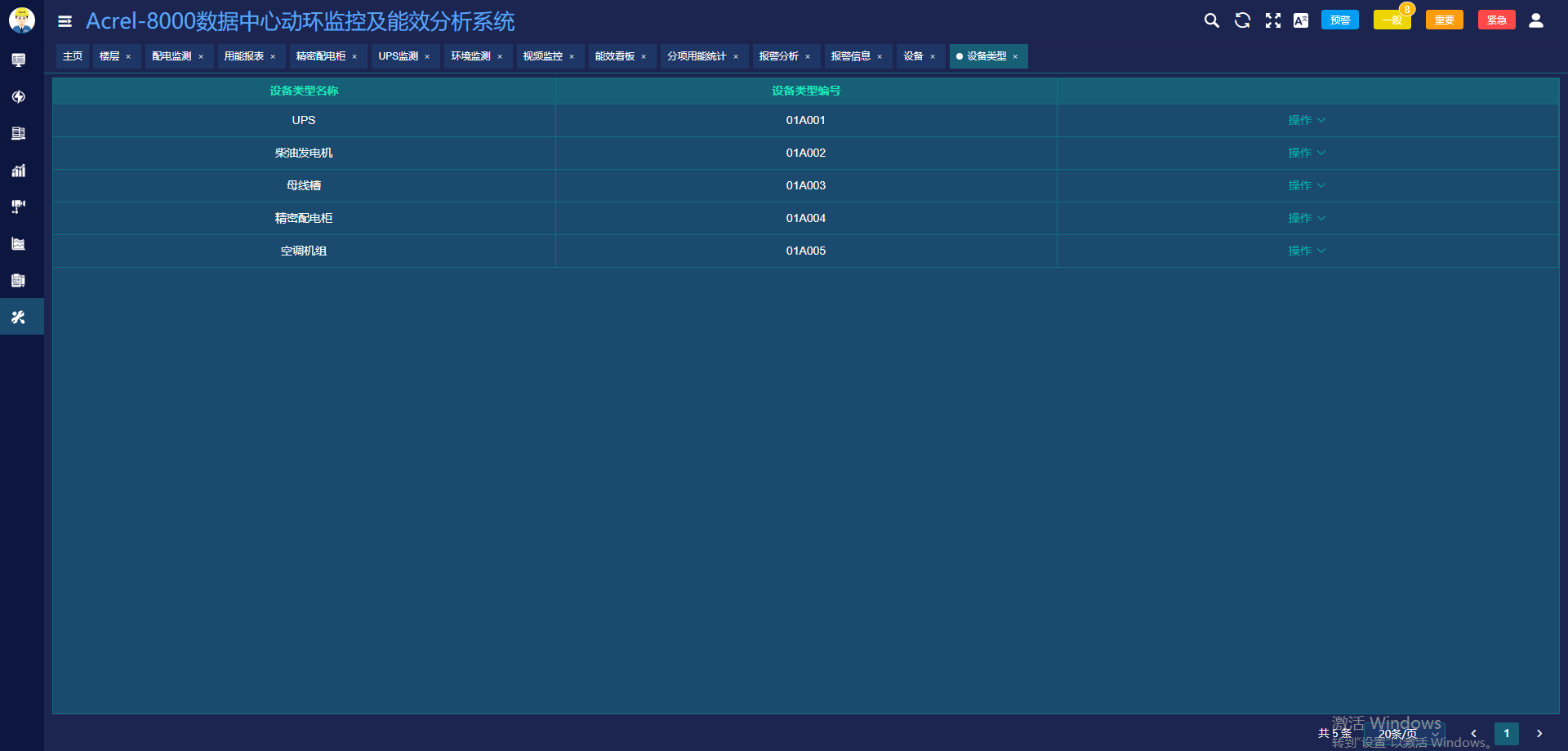
Task: Open the user profile icon
Action: 1535,20
